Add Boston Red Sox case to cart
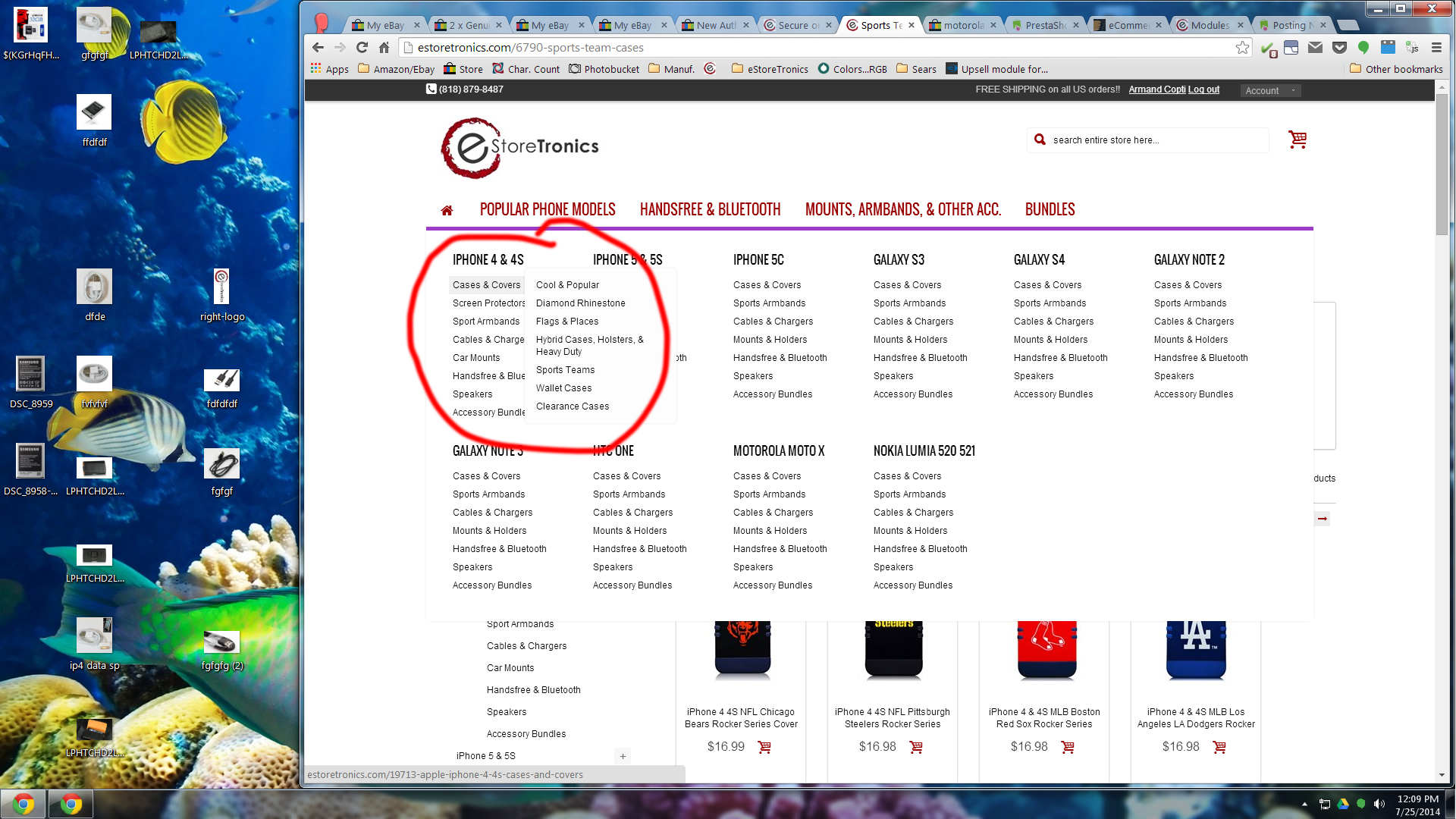Viewport: 1456px width, 819px height. pos(1068,747)
